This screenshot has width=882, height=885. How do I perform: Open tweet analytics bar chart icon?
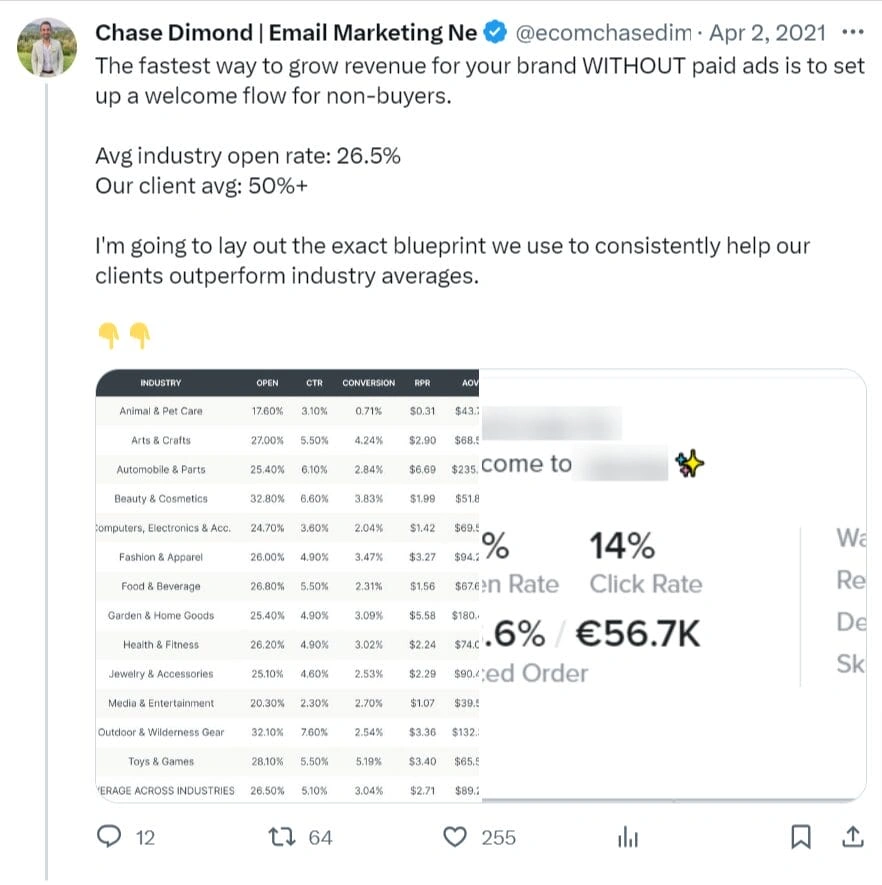(x=628, y=838)
